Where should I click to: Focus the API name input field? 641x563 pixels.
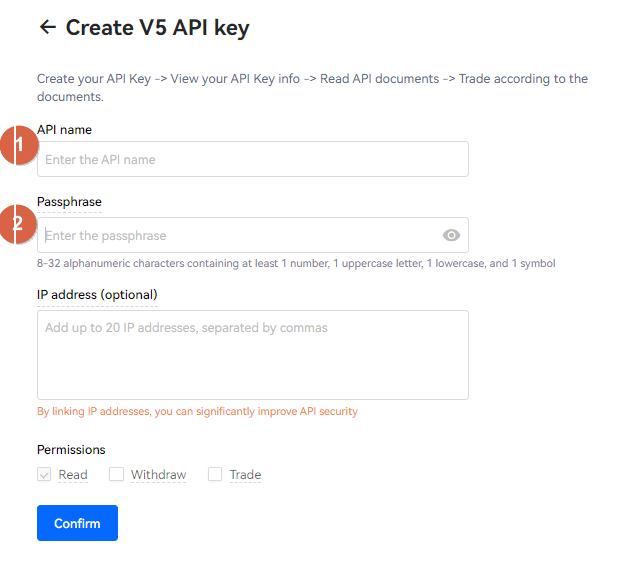[253, 159]
